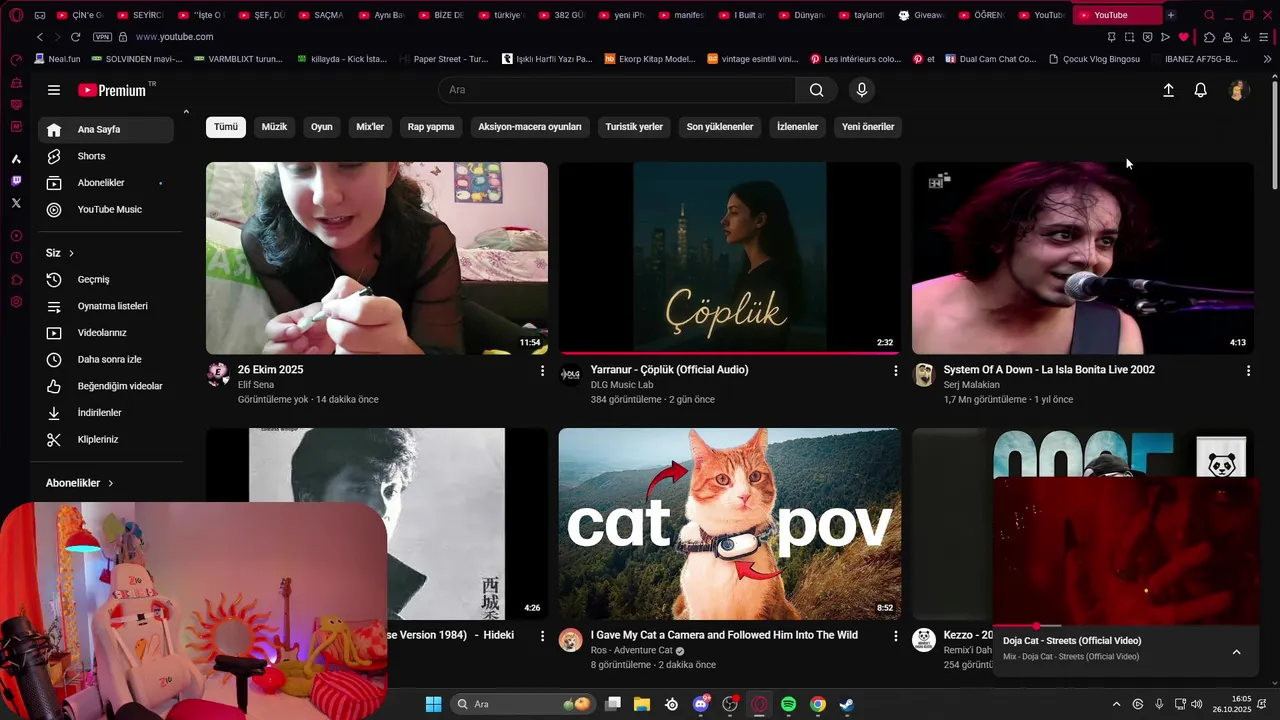Click Opera snapshot camera icon

click(1129, 37)
